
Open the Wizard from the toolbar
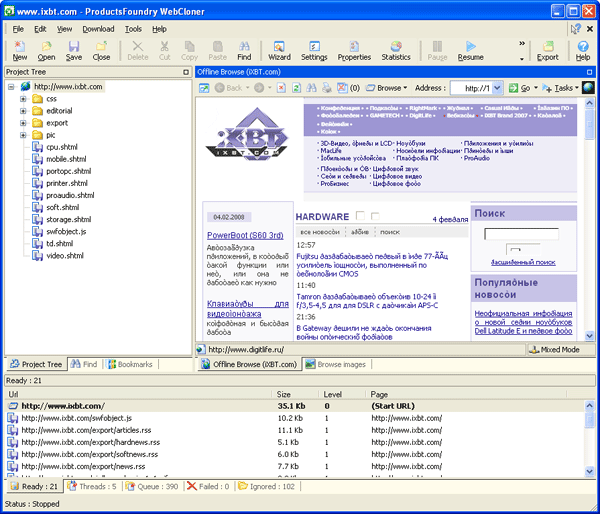[x=279, y=50]
